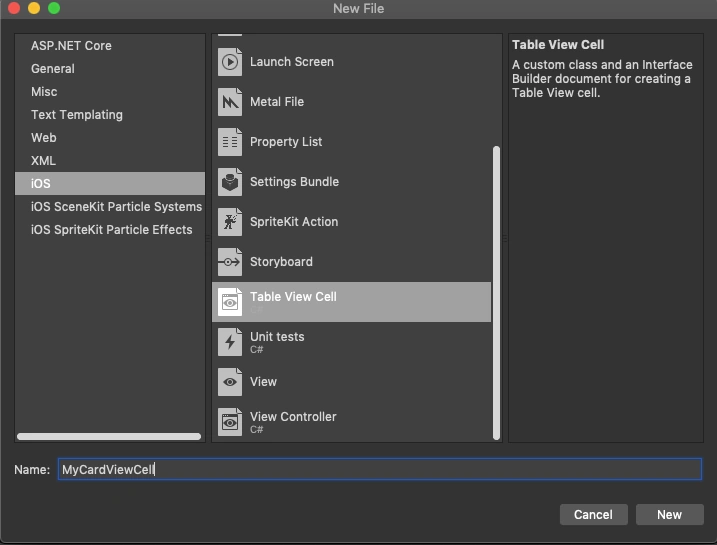The image size is (717, 545).
Task: Confirm with the New button
Action: click(669, 515)
